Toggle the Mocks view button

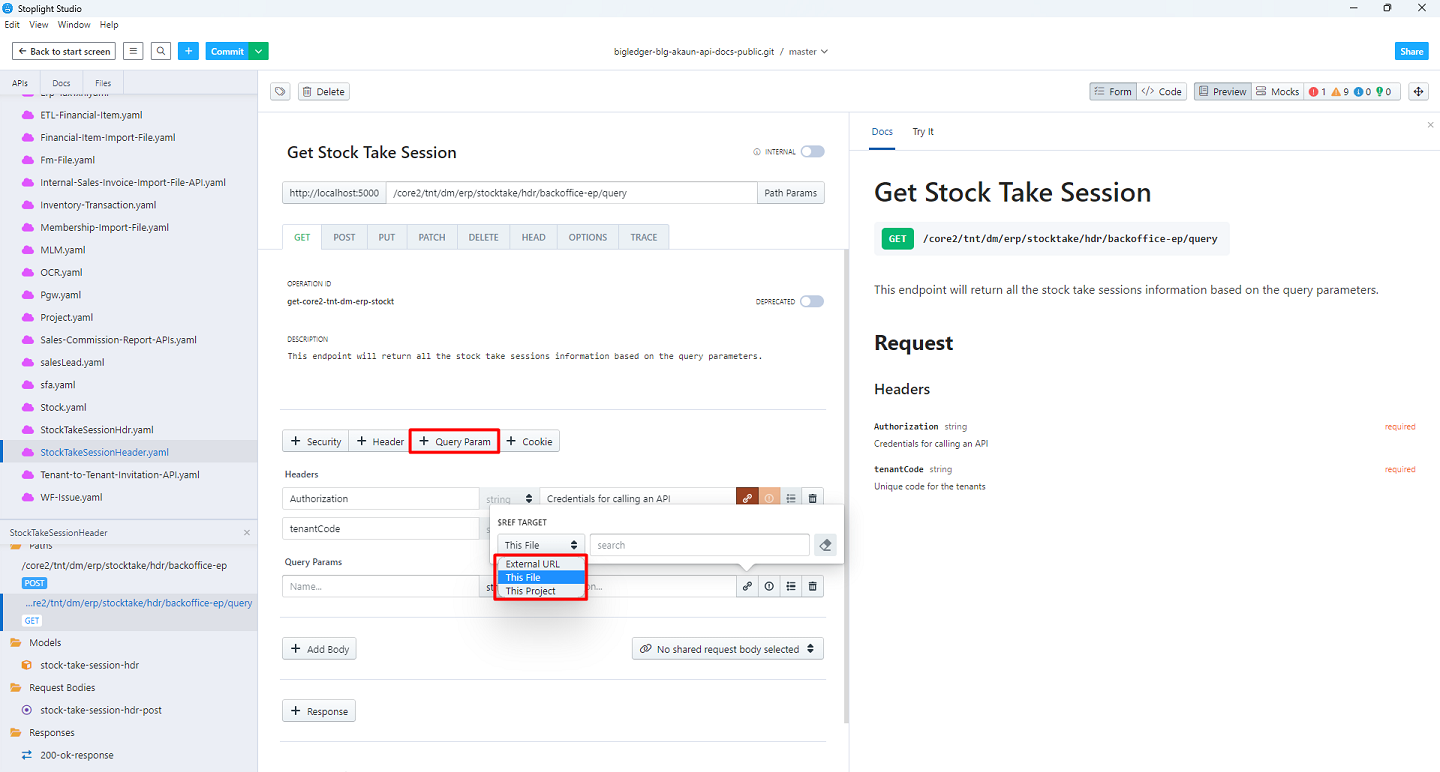click(1277, 92)
